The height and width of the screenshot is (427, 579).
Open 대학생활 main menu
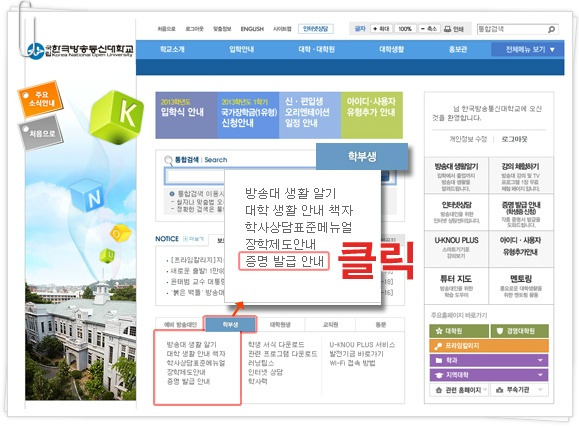tap(392, 49)
